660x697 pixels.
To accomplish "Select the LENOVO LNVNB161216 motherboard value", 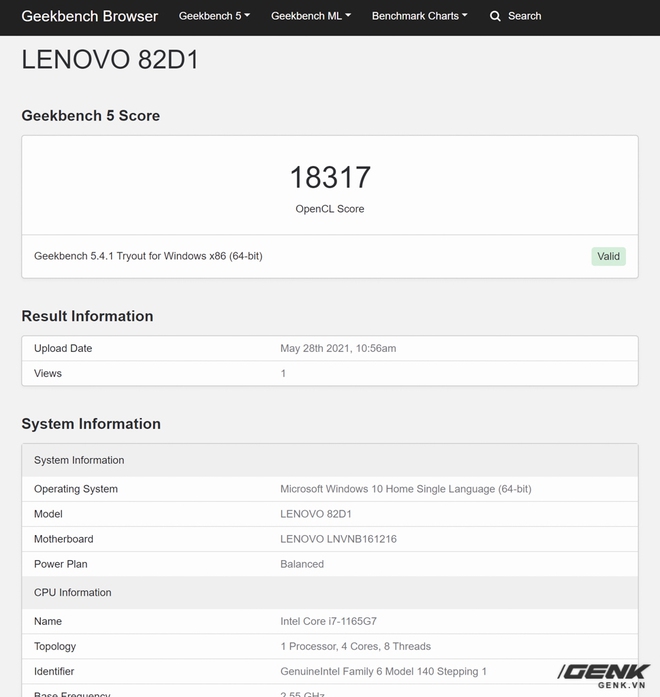I will [x=338, y=539].
